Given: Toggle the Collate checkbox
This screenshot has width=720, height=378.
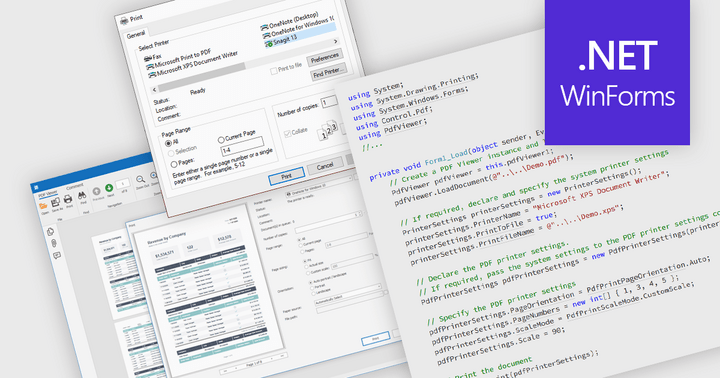Looking at the screenshot, I should pyautogui.click(x=287, y=134).
